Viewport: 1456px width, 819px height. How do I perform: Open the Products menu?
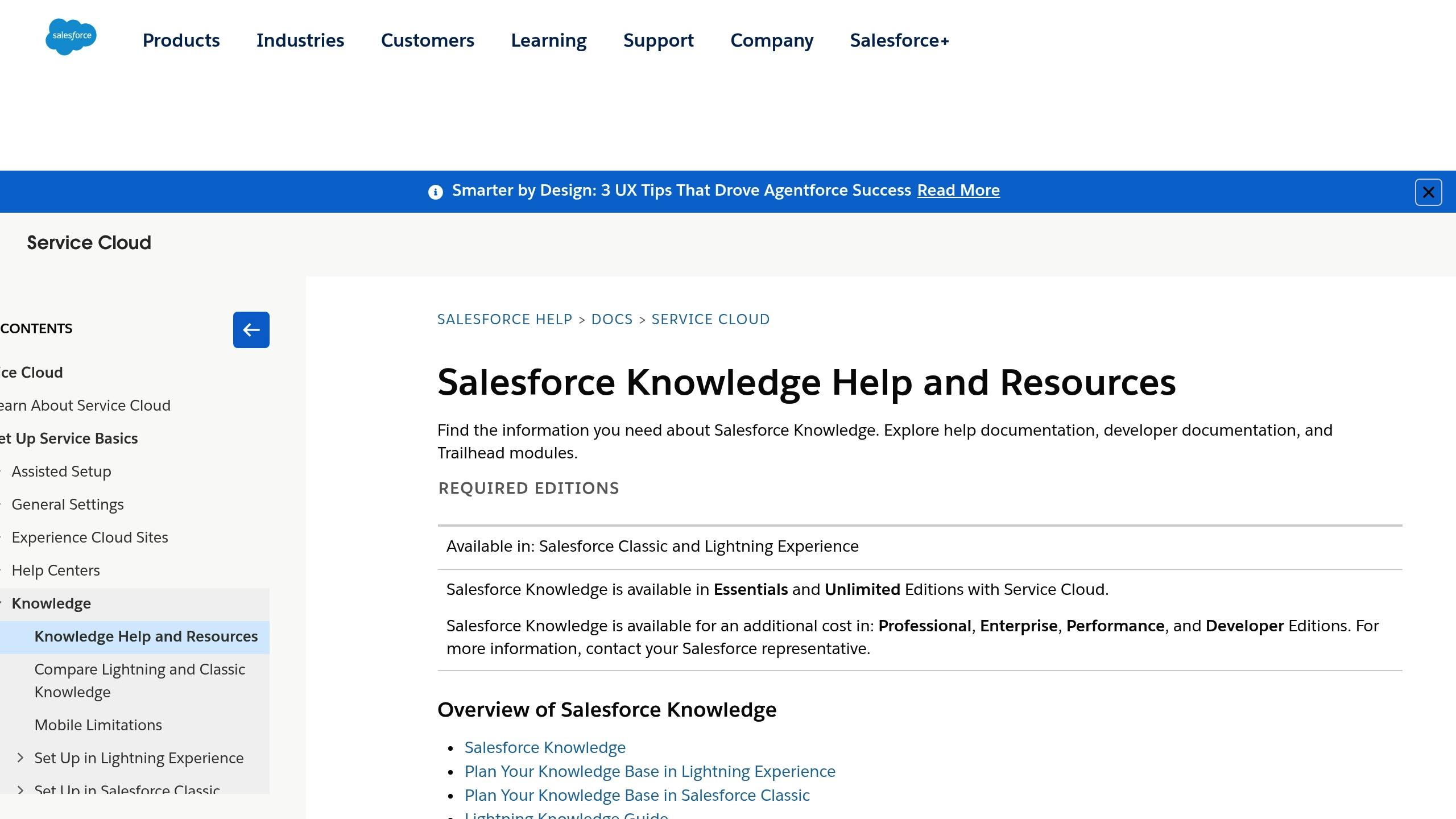181,40
